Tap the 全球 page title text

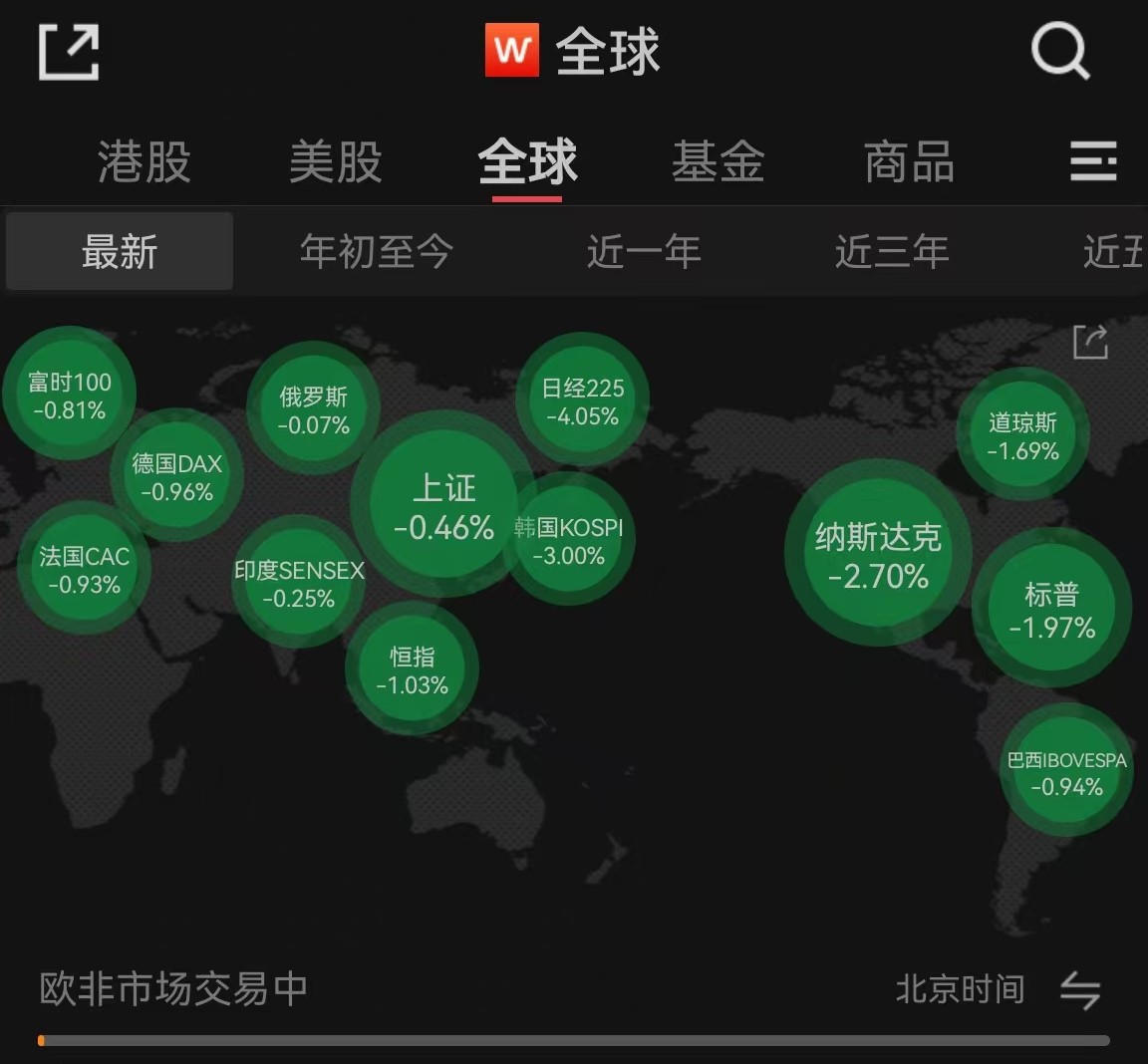point(608,51)
